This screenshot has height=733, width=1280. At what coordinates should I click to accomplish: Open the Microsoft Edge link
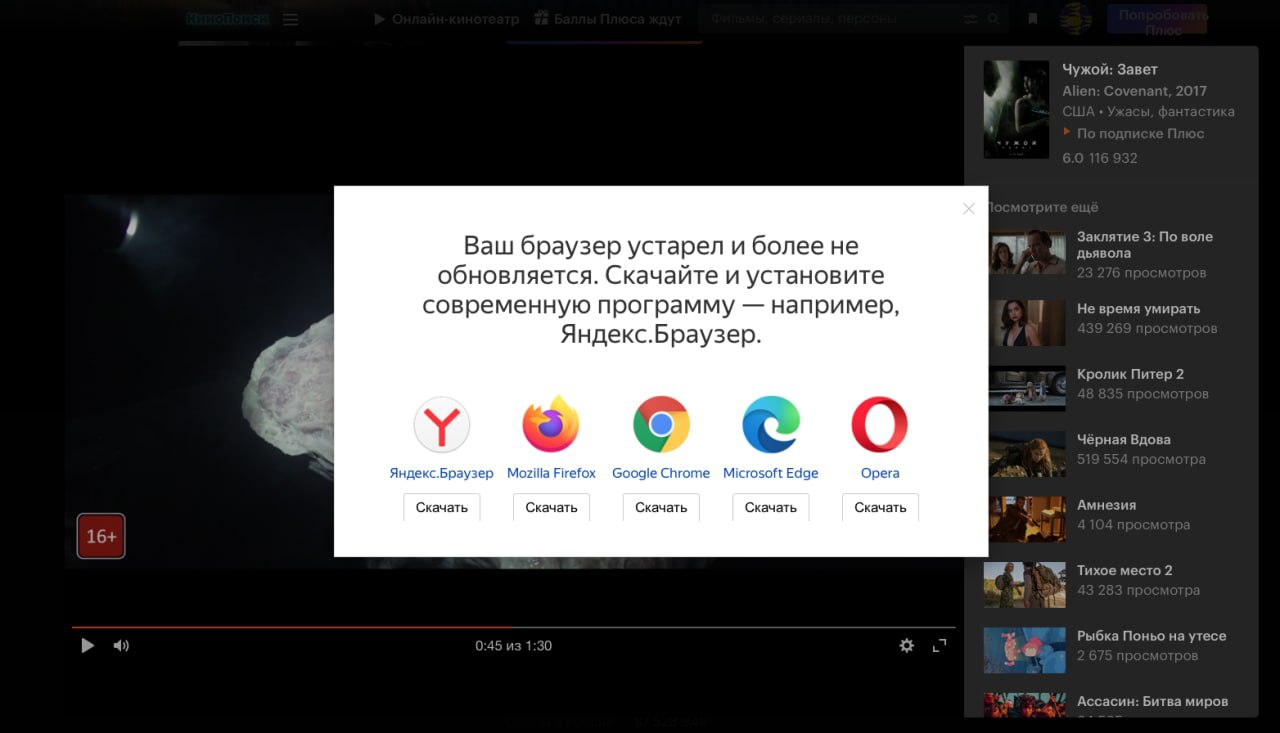click(771, 473)
